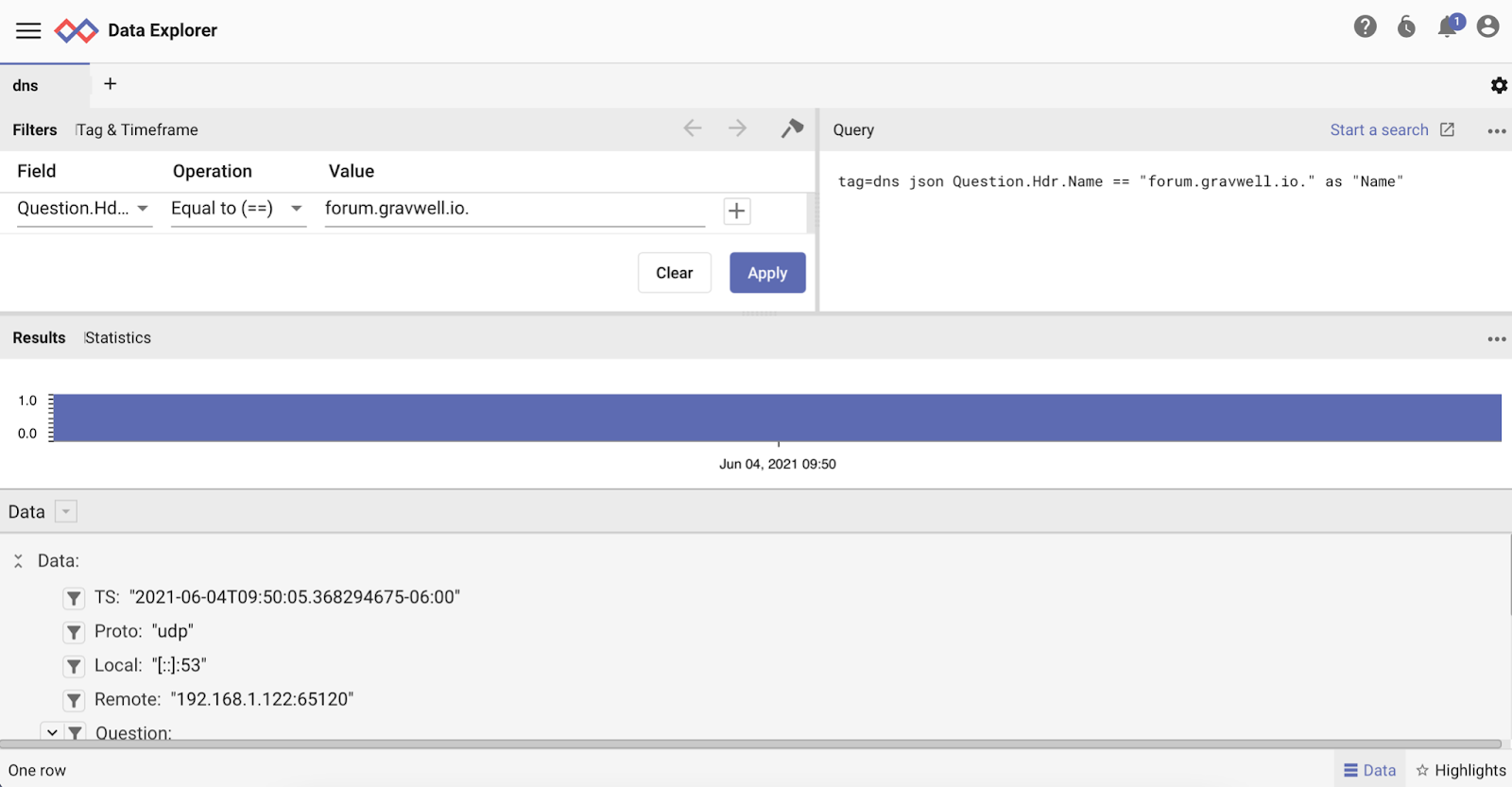Open Data Explorer settings gear

(x=1499, y=86)
